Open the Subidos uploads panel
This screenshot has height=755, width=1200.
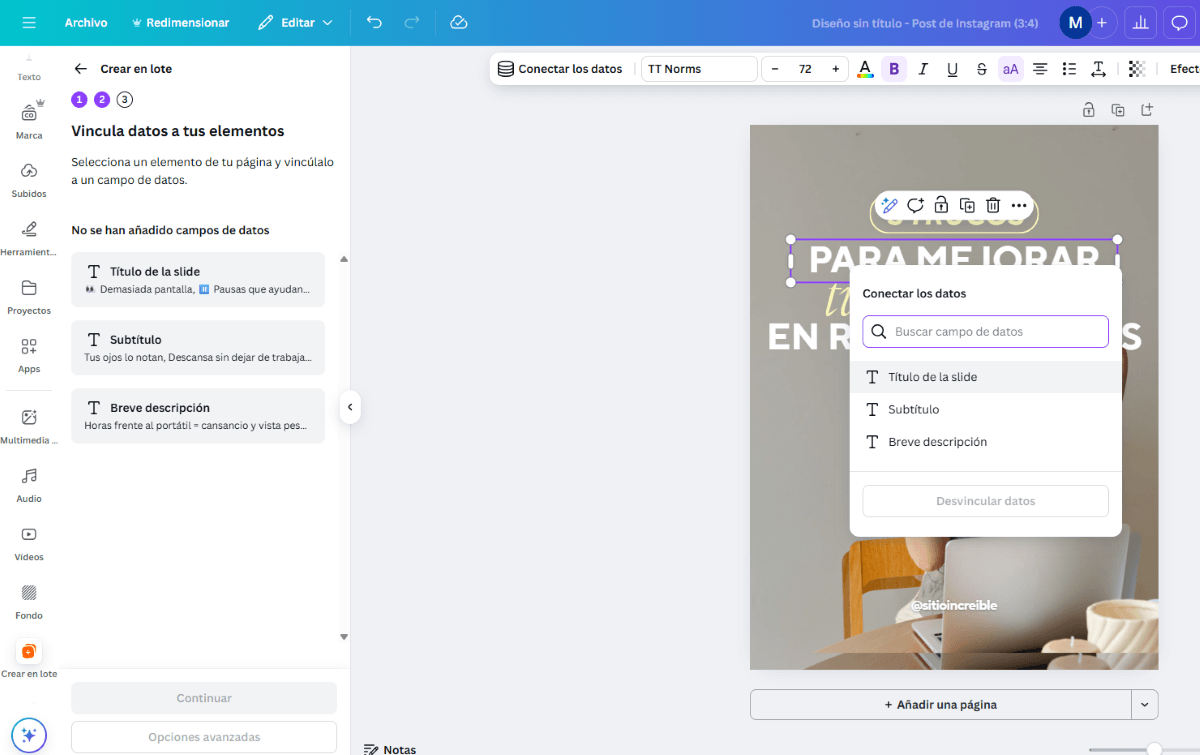(29, 180)
